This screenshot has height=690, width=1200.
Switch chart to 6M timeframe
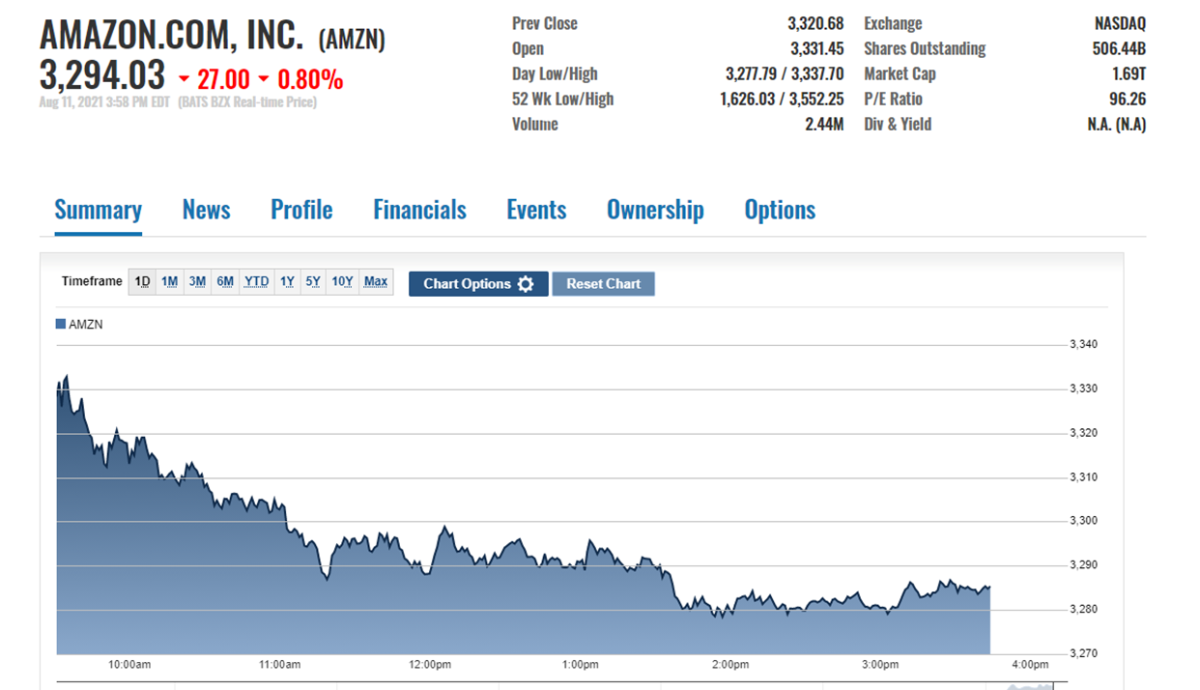[x=226, y=282]
